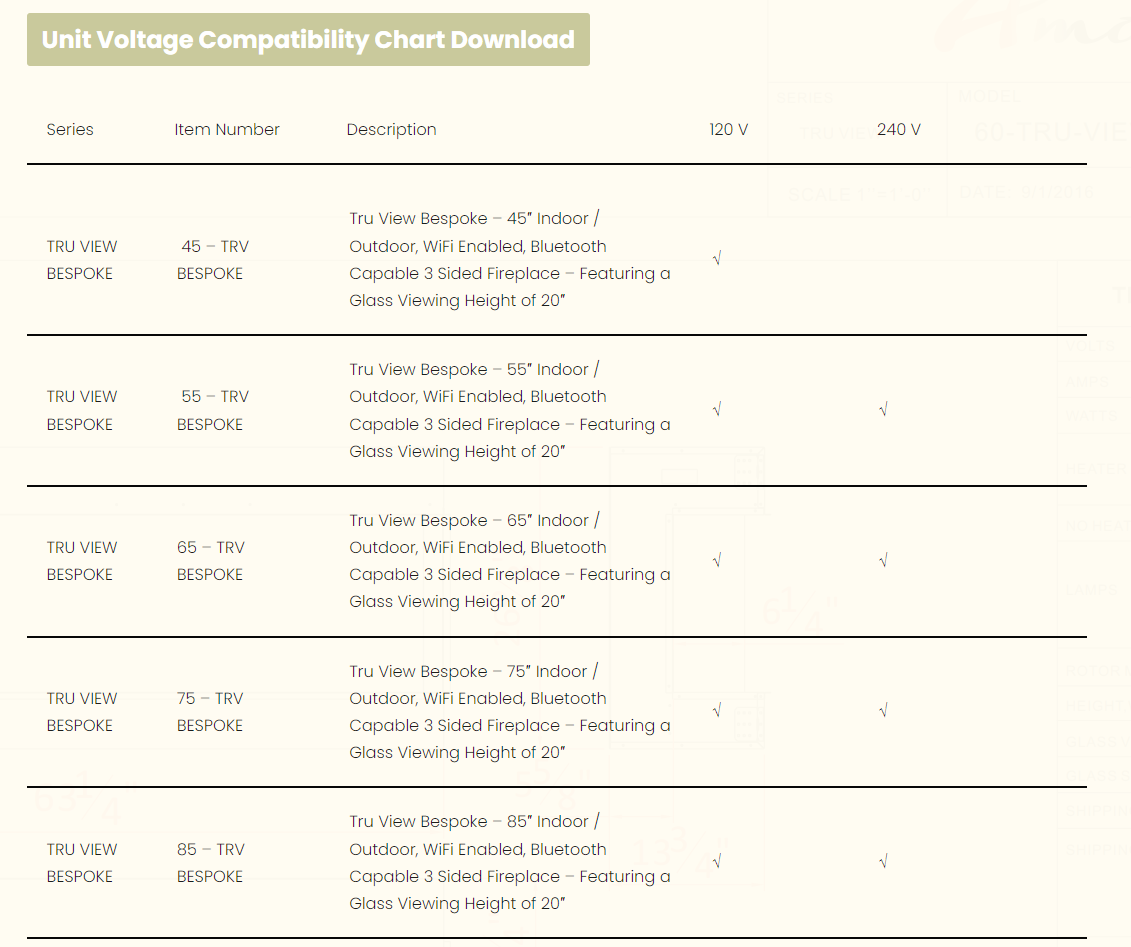
Task: Click the TRU VIEW BESPOKE series cell for 45" row
Action: click(81, 260)
